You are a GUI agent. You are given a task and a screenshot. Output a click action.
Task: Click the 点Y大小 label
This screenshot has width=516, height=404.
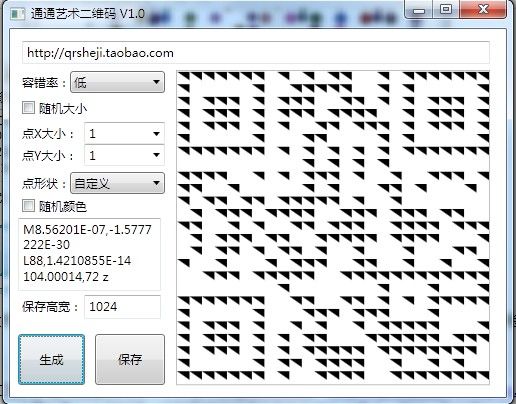[x=48, y=155]
